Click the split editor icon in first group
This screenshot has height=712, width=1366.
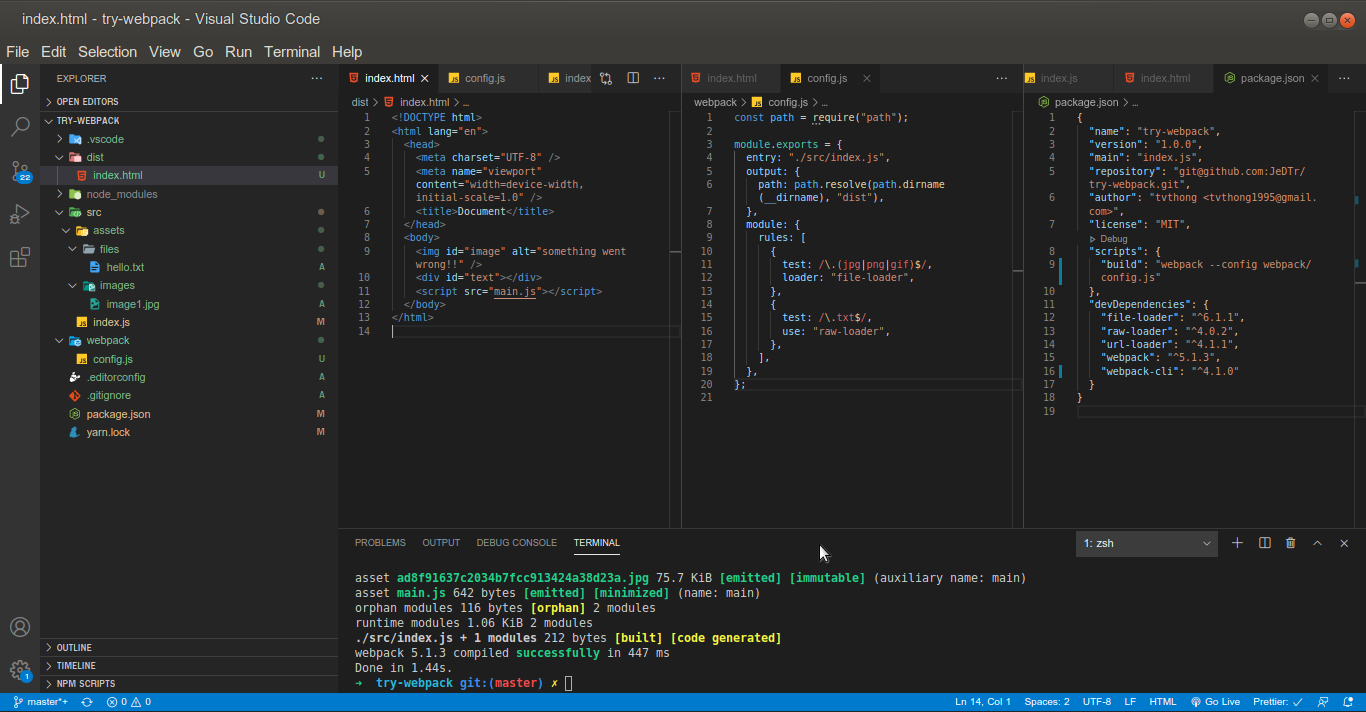tap(633, 78)
